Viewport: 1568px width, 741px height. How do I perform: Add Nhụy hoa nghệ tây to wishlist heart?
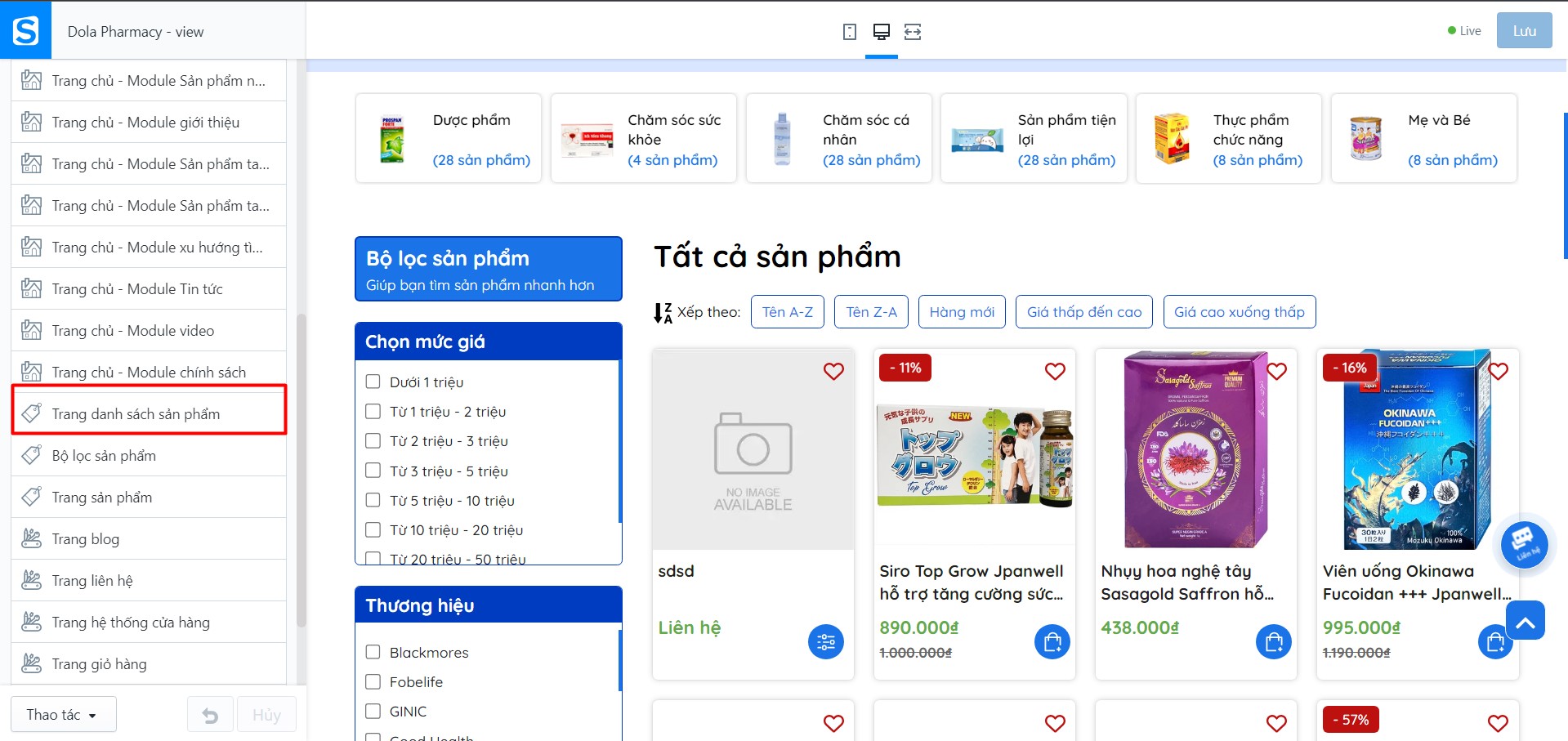[1276, 371]
